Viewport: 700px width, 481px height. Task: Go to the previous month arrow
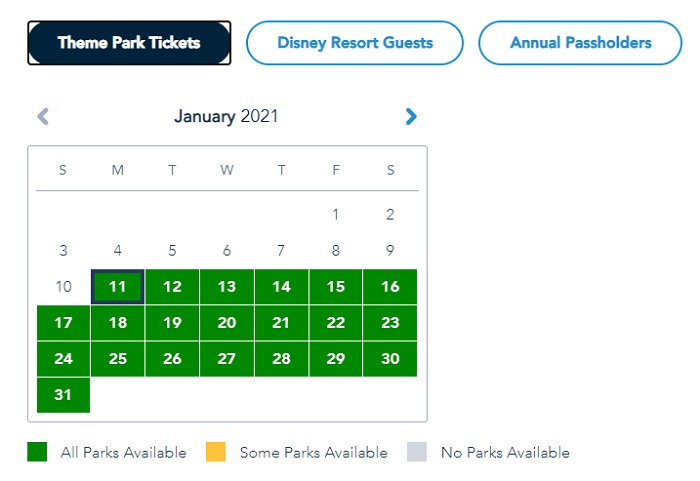pyautogui.click(x=42, y=117)
